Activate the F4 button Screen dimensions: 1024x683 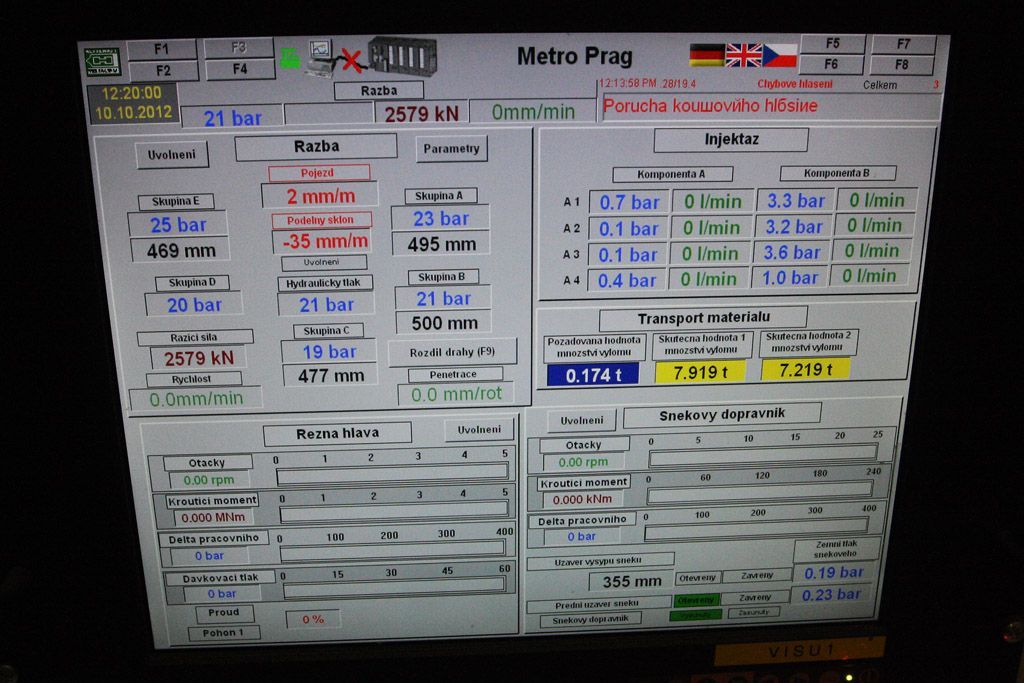pyautogui.click(x=240, y=69)
